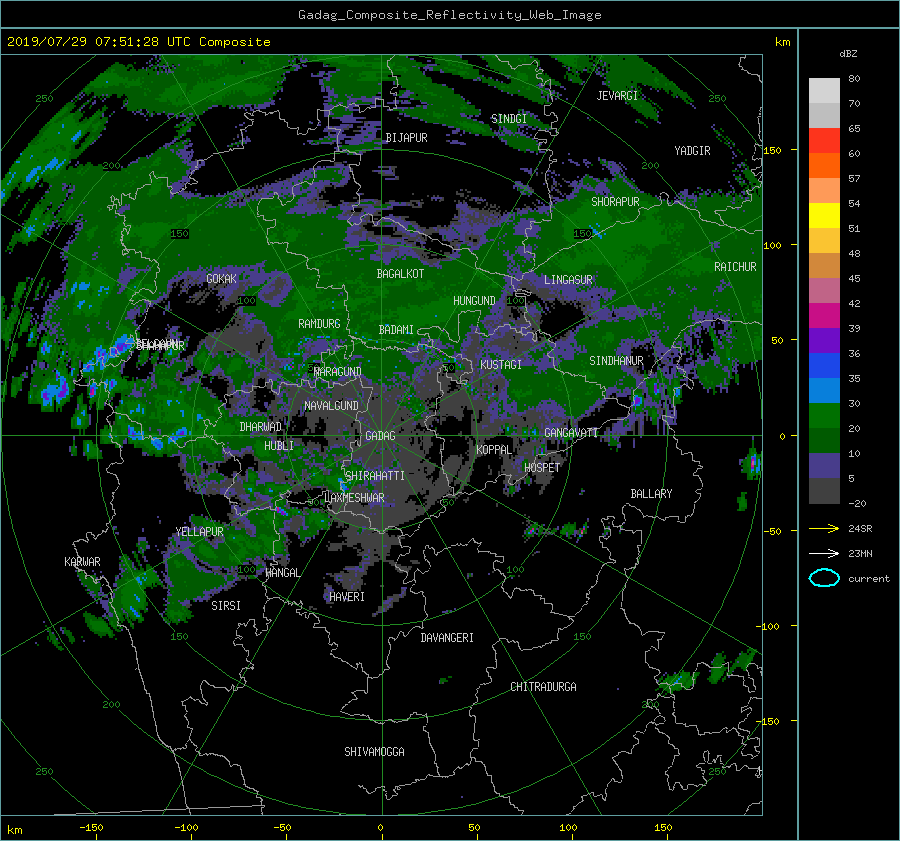Click the '23MN' legend text

point(860,554)
